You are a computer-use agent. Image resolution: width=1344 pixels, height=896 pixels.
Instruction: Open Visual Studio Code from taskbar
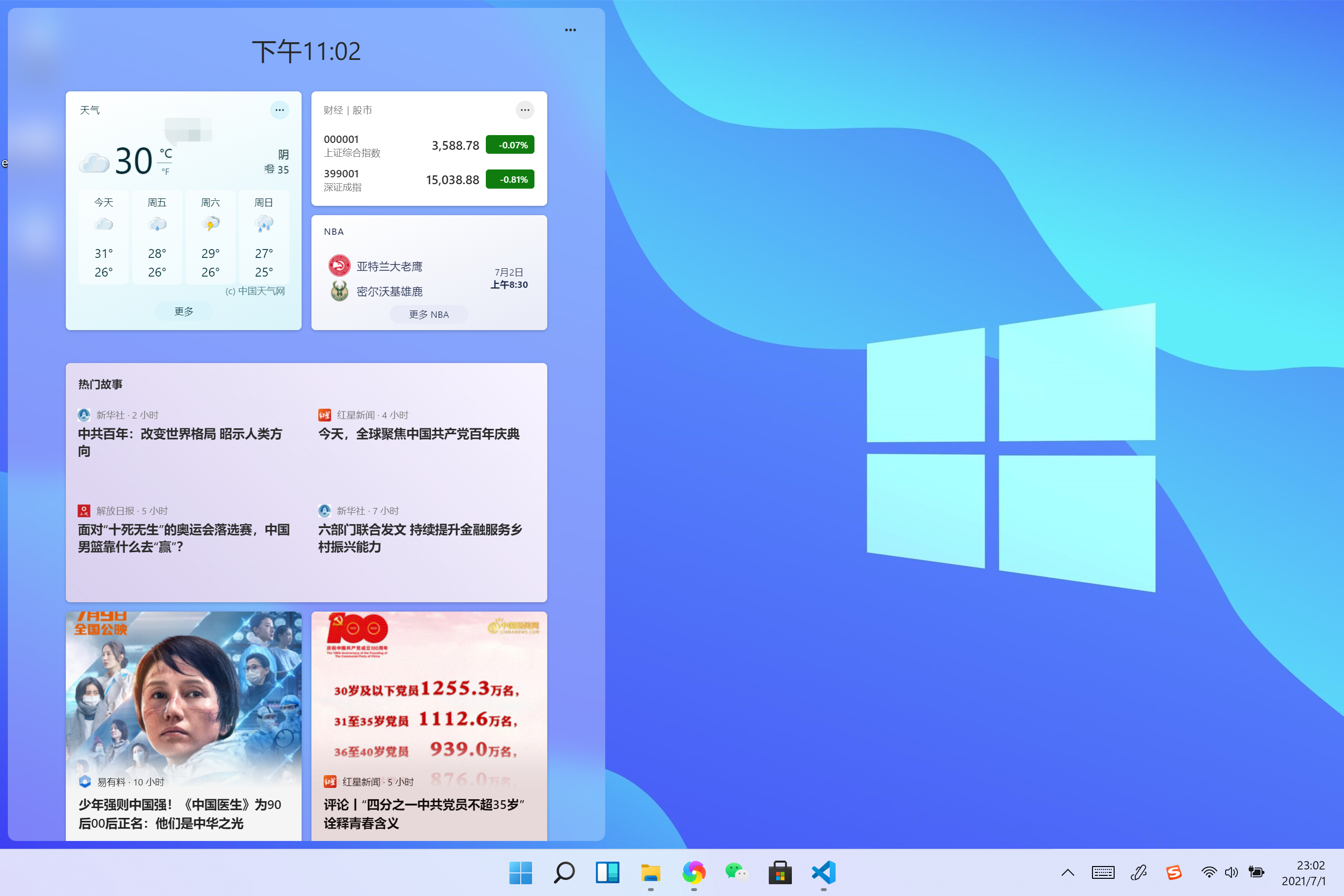[823, 872]
